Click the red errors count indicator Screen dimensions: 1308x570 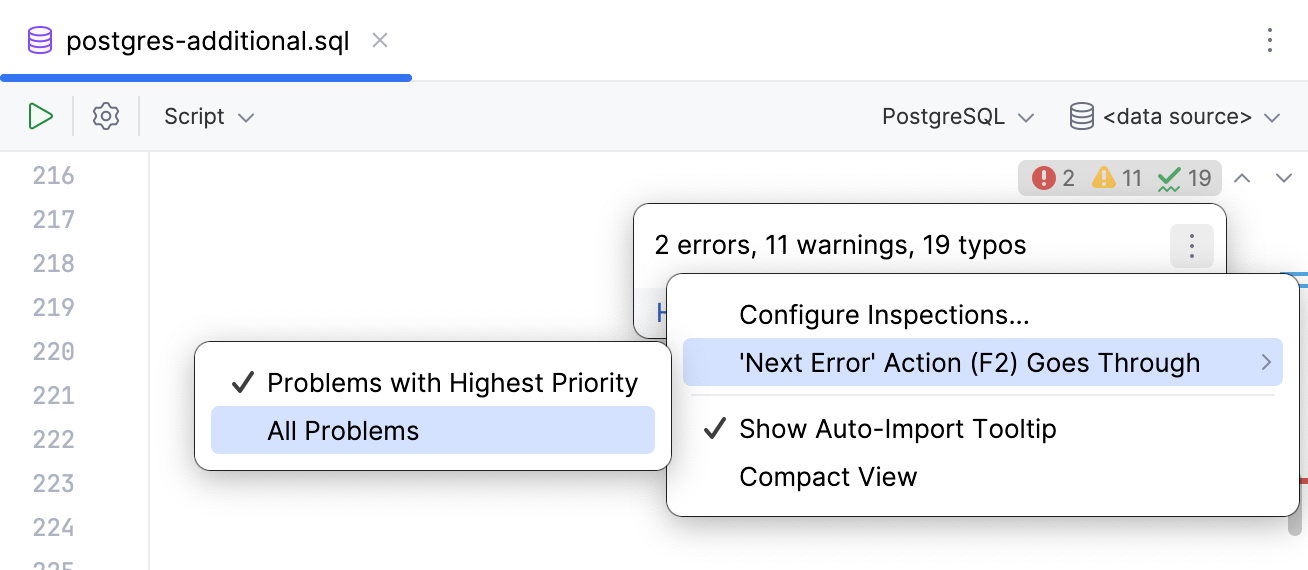click(x=1054, y=178)
